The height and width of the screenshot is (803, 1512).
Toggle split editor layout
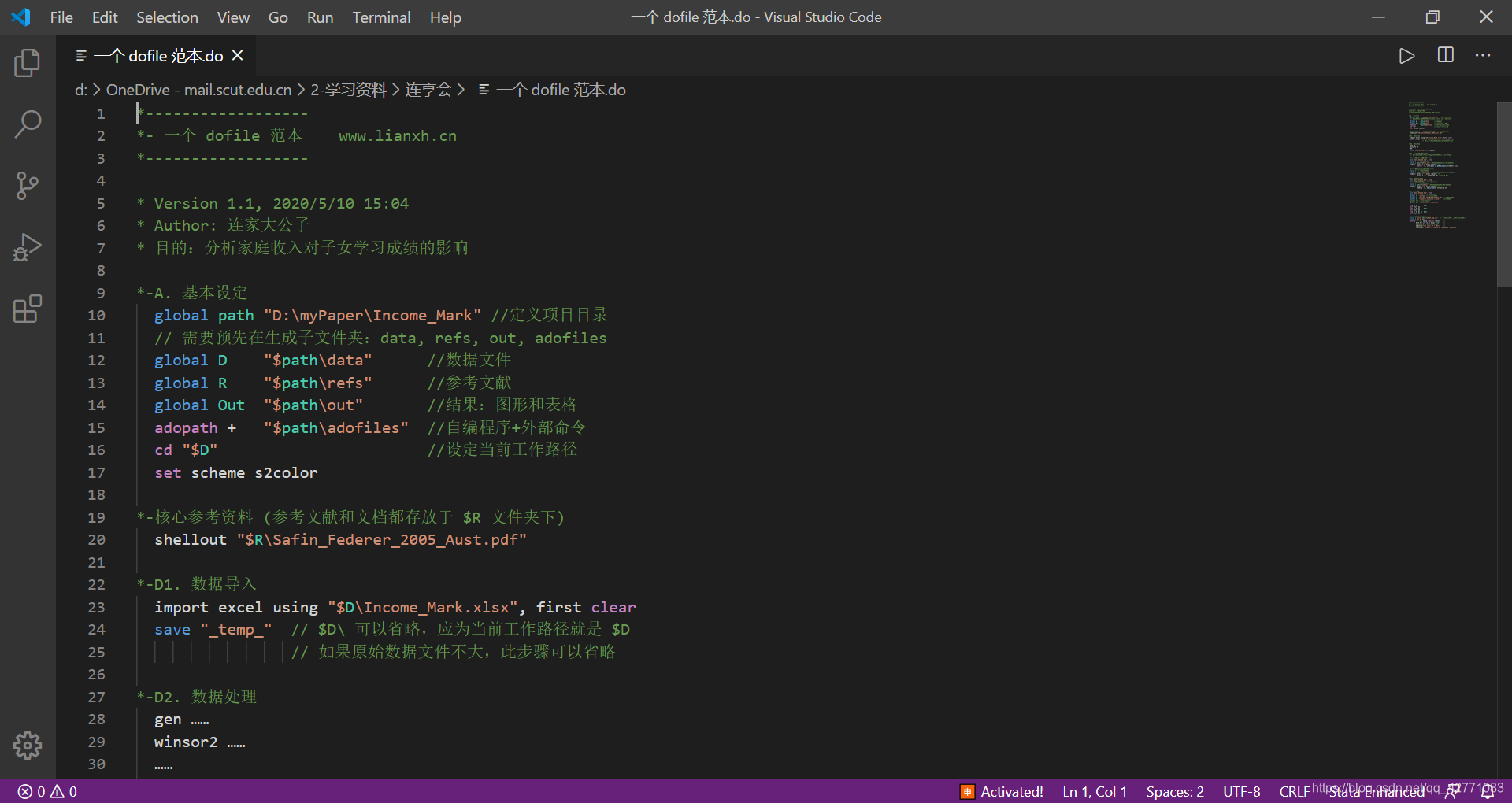coord(1446,55)
